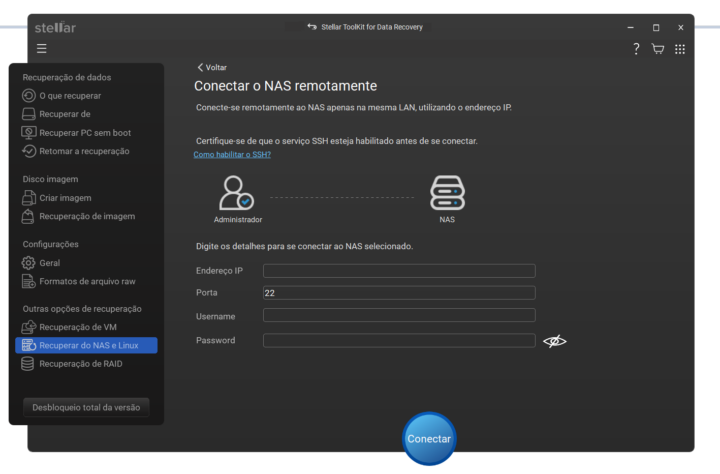
Task: Click the 'O que recuperar' sidebar icon
Action: [28, 96]
